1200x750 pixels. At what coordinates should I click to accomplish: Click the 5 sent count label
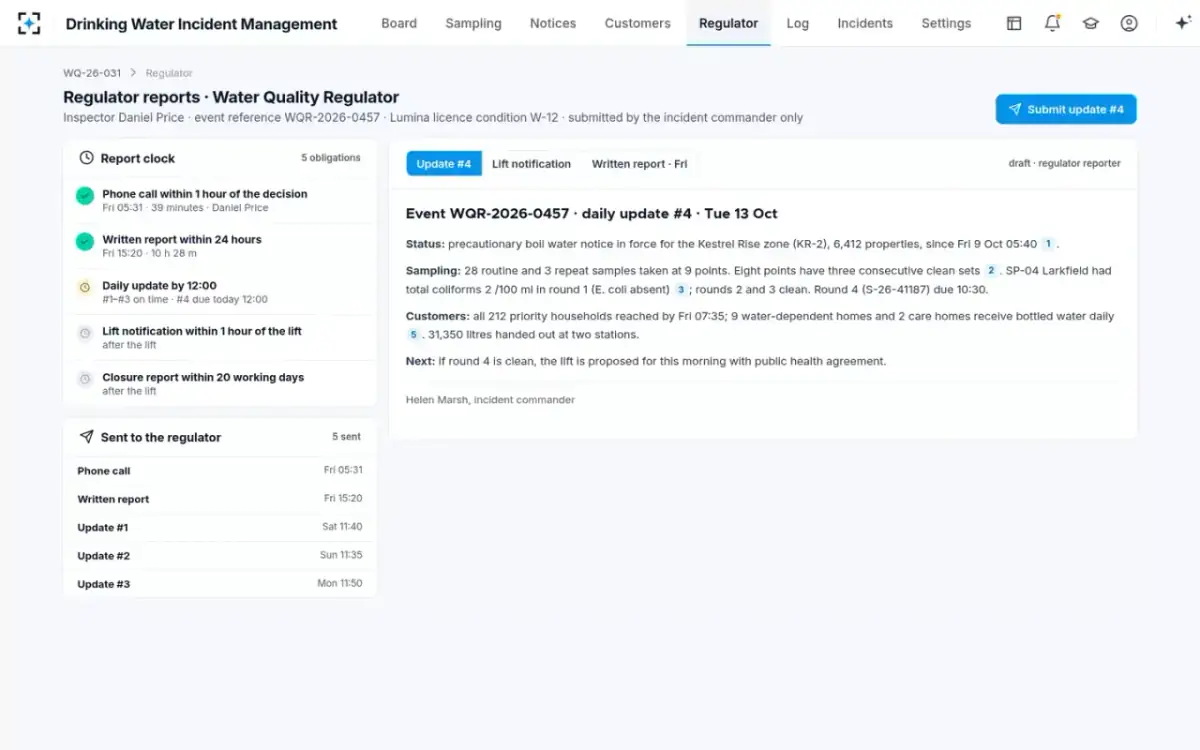click(347, 437)
